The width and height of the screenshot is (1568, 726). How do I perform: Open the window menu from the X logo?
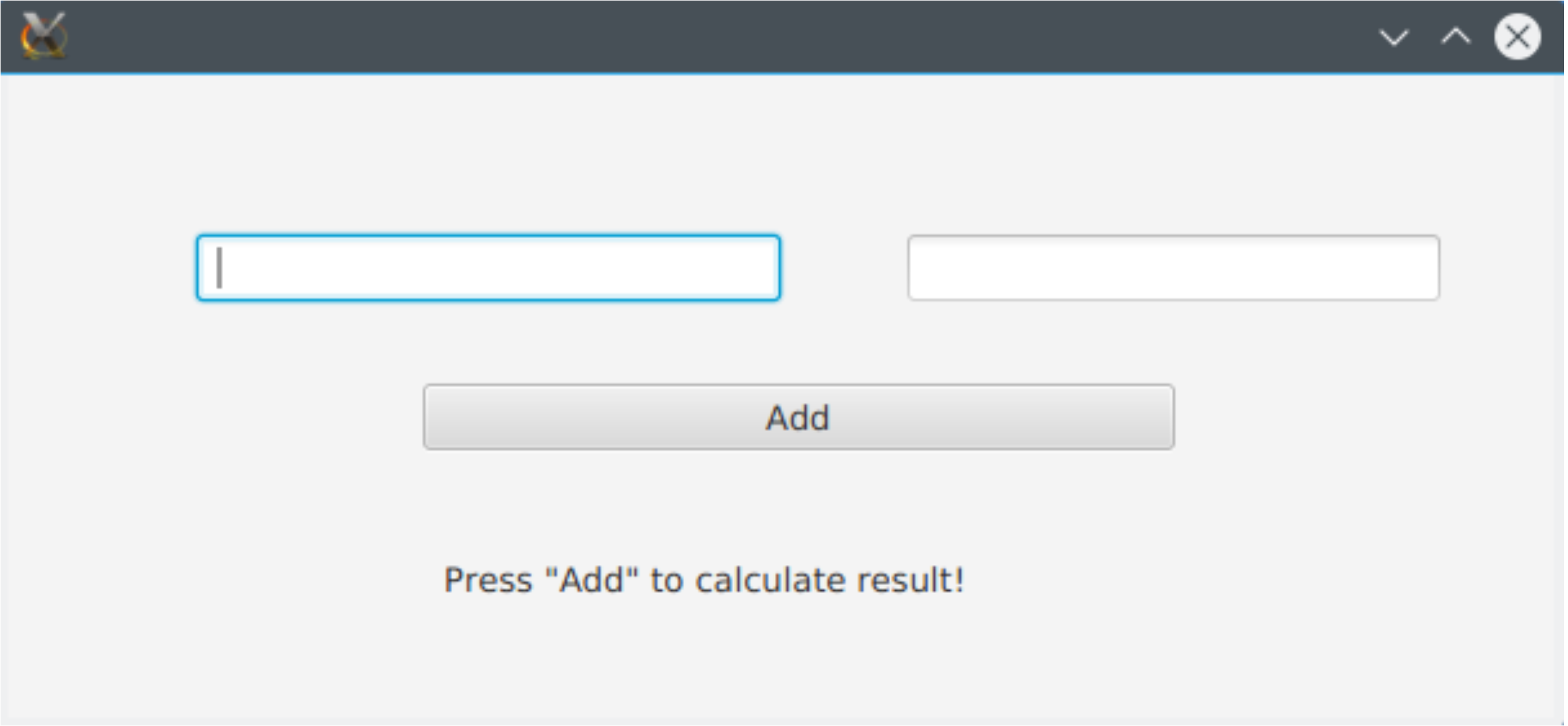pyautogui.click(x=44, y=37)
